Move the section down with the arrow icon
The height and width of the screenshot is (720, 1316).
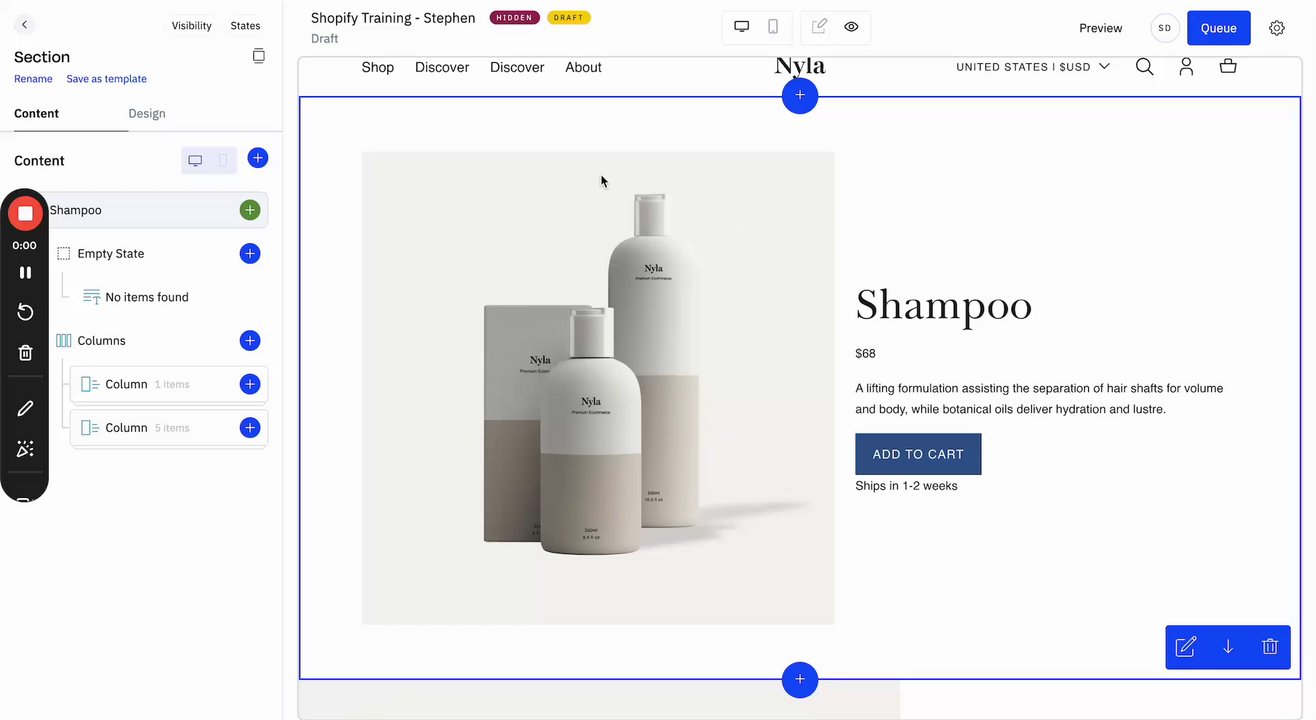(x=1228, y=647)
